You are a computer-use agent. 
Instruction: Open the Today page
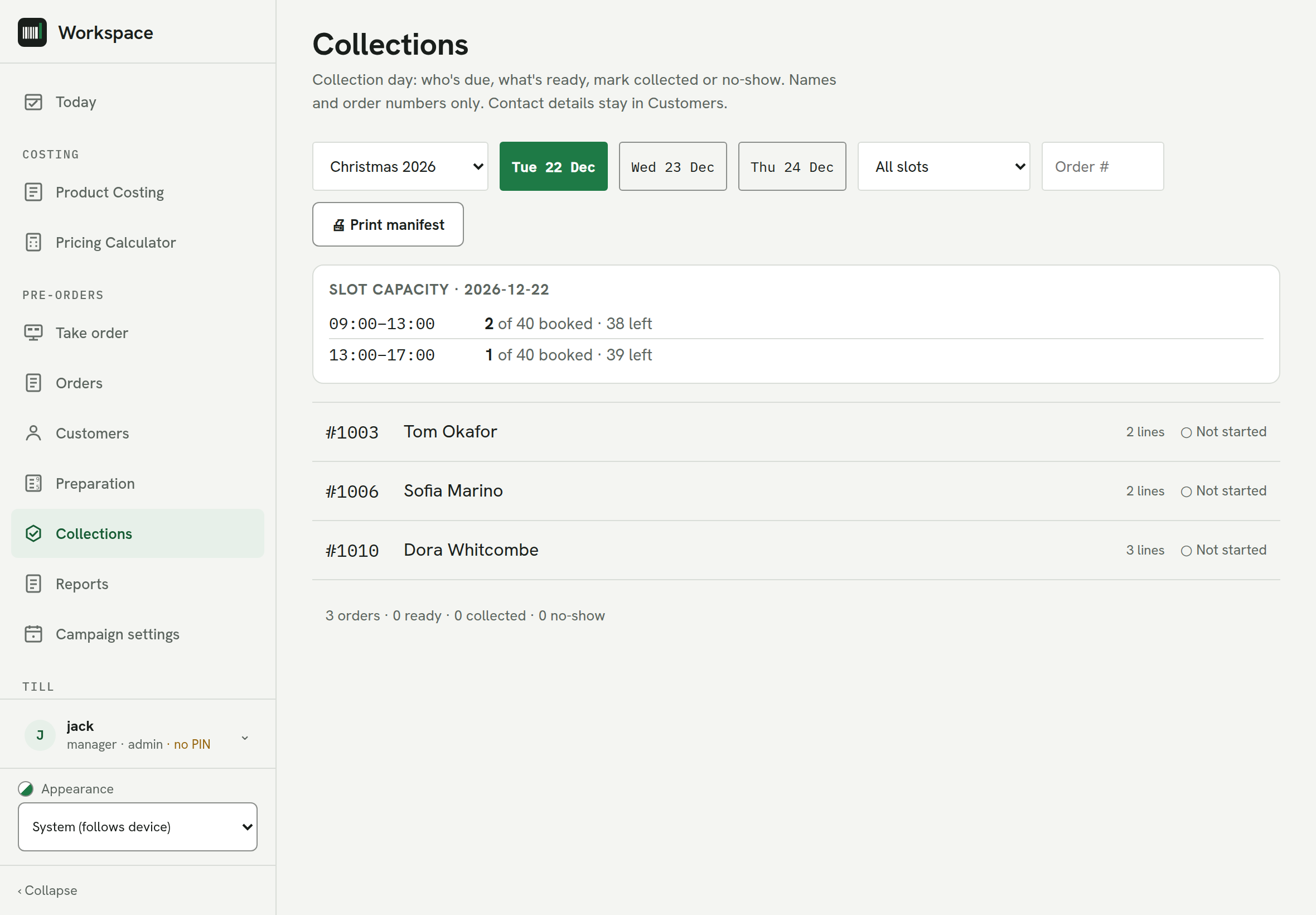(138, 102)
